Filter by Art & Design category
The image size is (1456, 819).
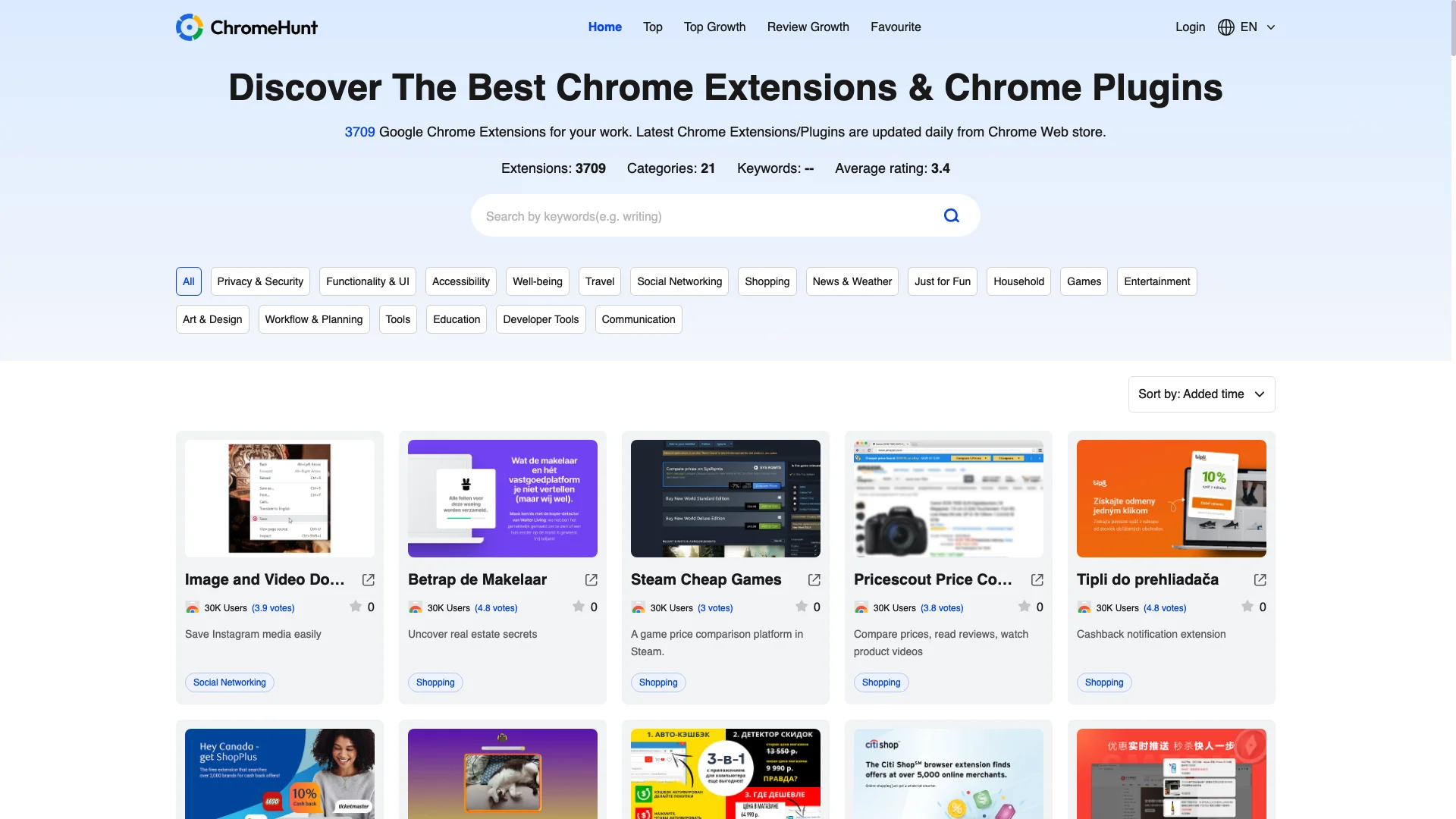(x=212, y=319)
